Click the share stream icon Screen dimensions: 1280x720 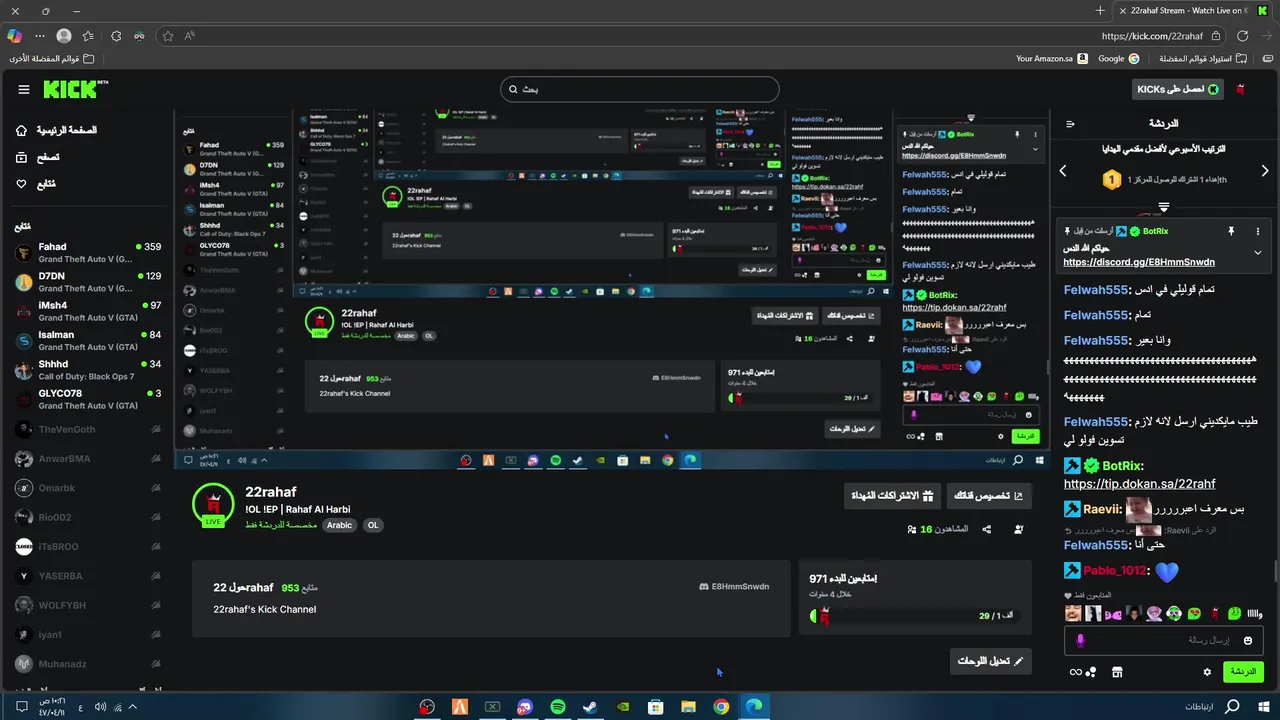coord(987,529)
